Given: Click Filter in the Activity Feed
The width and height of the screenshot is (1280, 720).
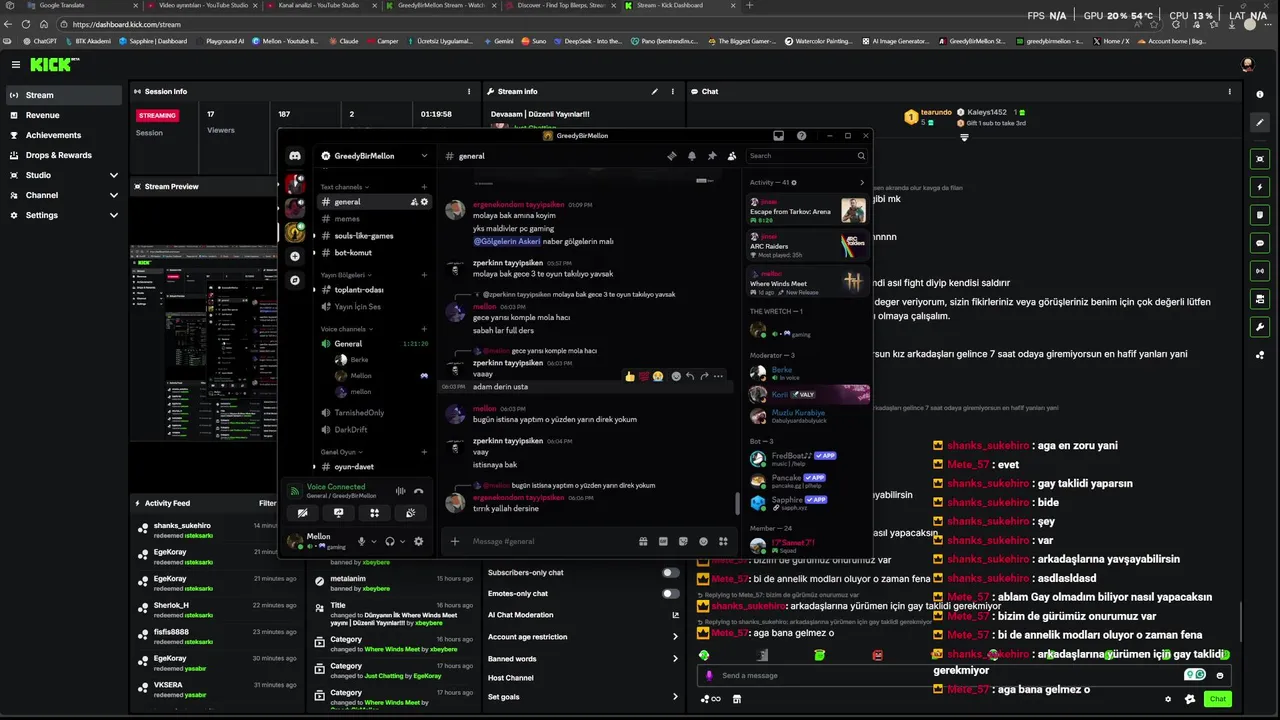Looking at the screenshot, I should click(268, 503).
